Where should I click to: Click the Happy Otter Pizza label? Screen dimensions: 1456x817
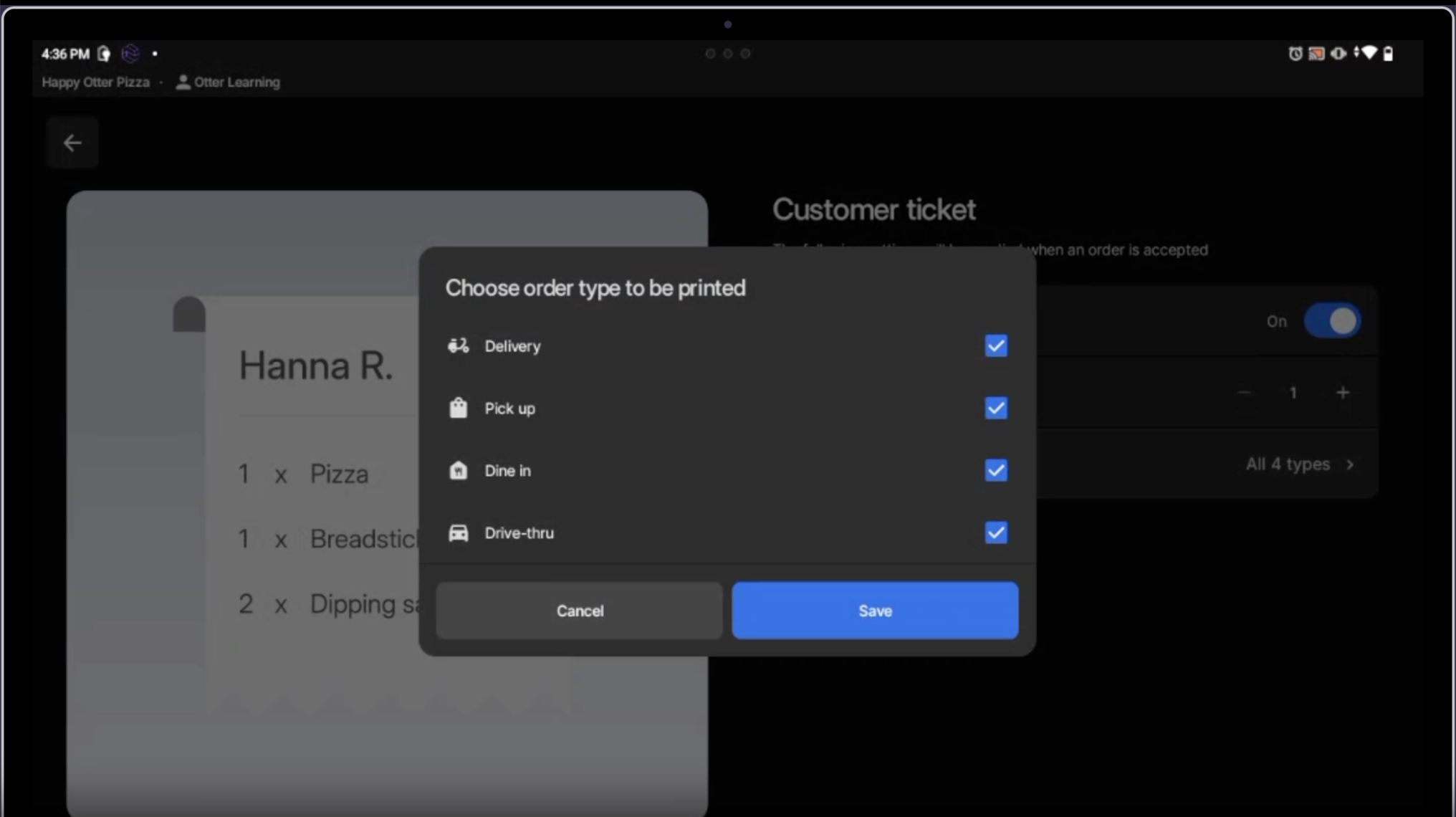(x=95, y=82)
